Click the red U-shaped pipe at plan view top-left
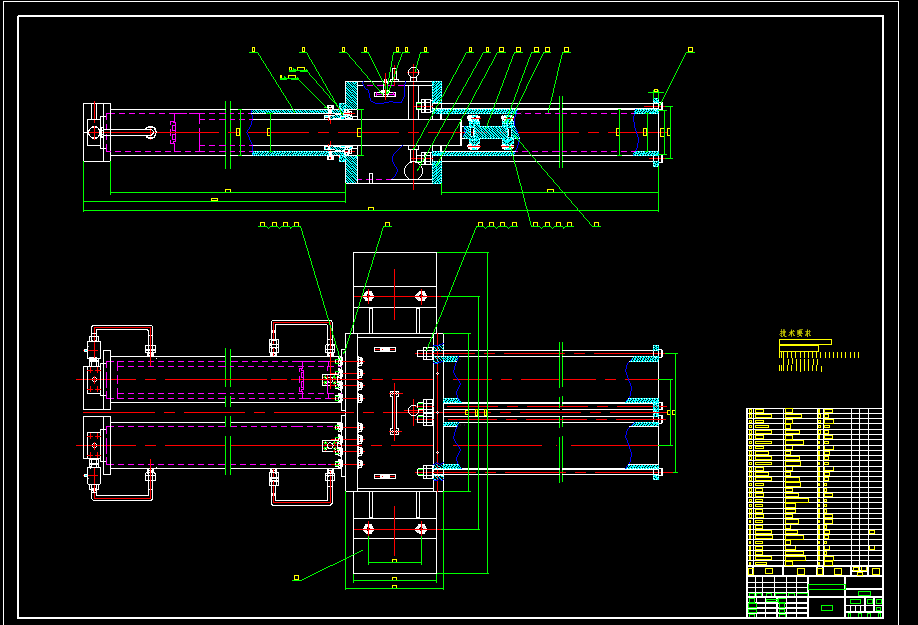 (x=122, y=339)
